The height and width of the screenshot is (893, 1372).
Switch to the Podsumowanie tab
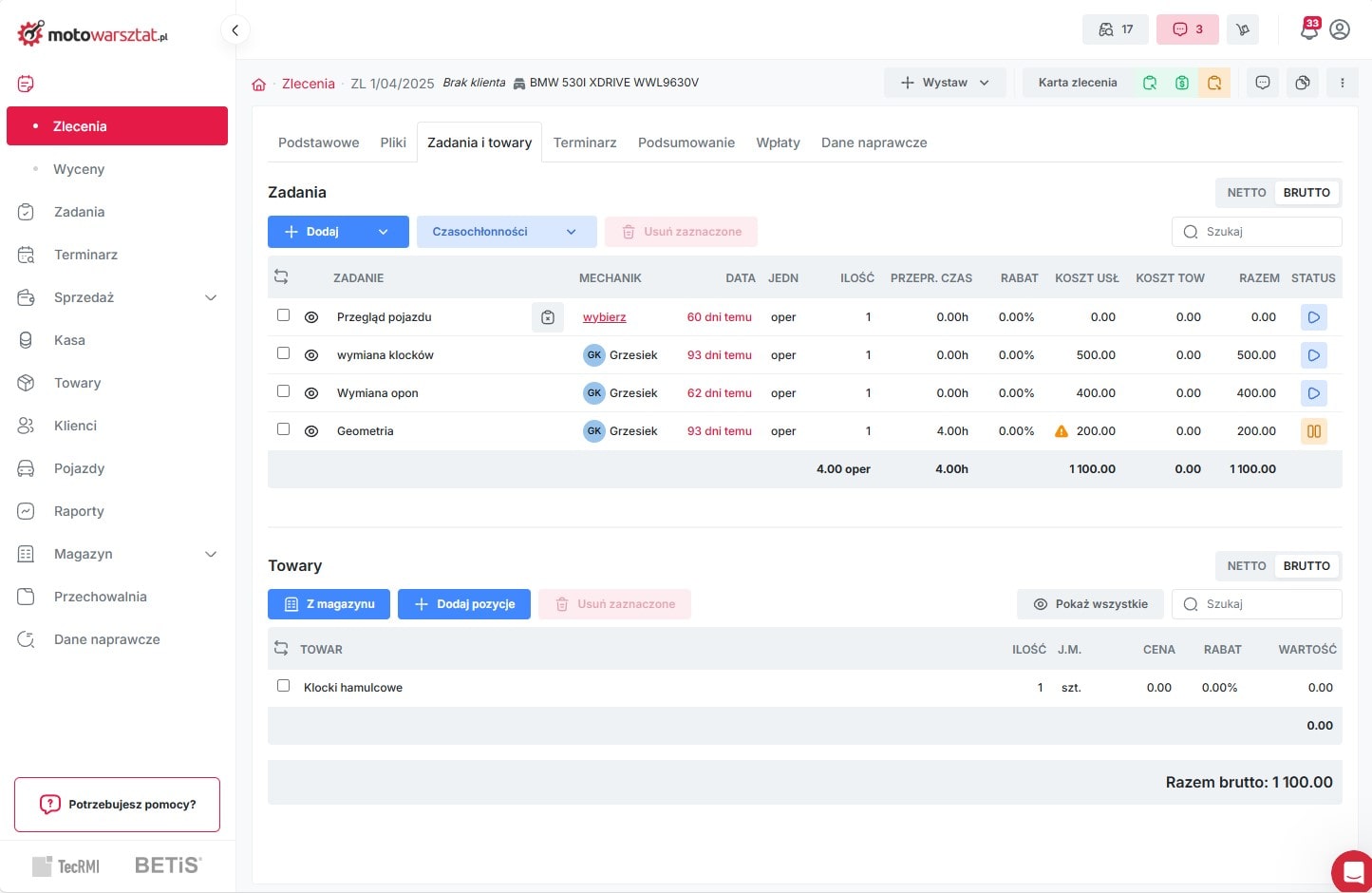pyautogui.click(x=686, y=142)
